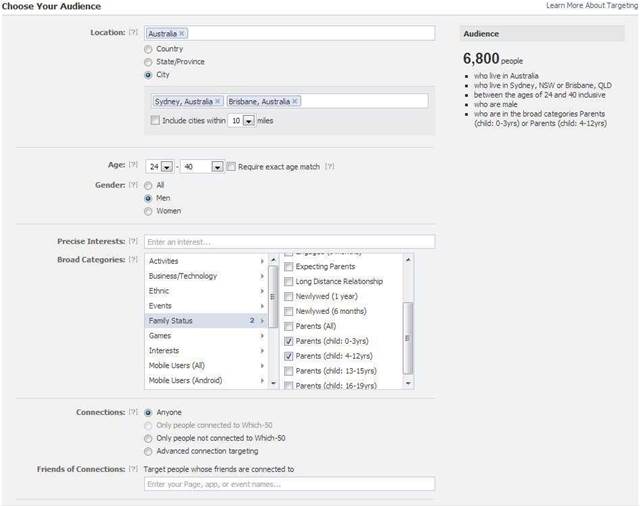Open Learn More About Targeting link
The image size is (640, 506).
point(592,5)
